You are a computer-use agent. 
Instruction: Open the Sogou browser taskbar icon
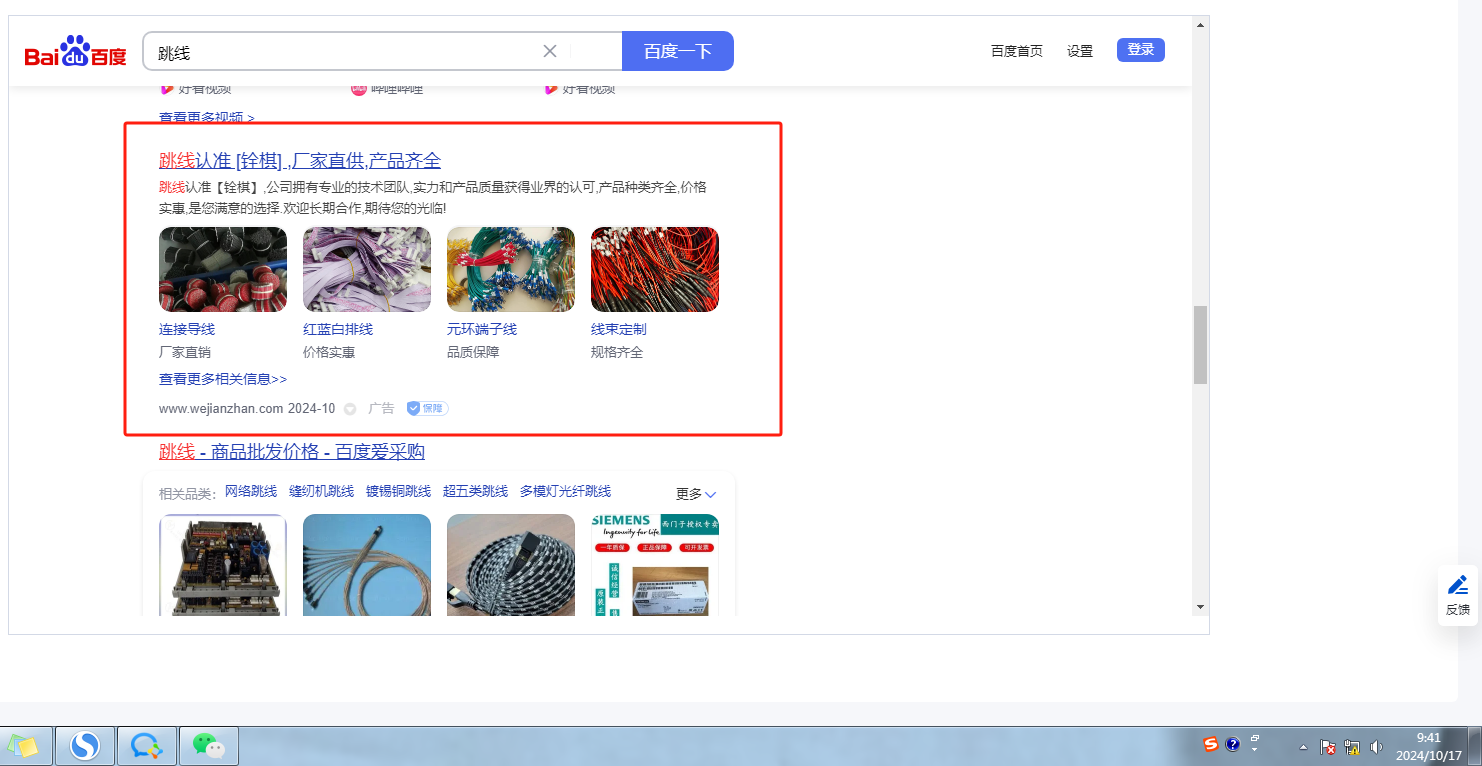(x=86, y=746)
